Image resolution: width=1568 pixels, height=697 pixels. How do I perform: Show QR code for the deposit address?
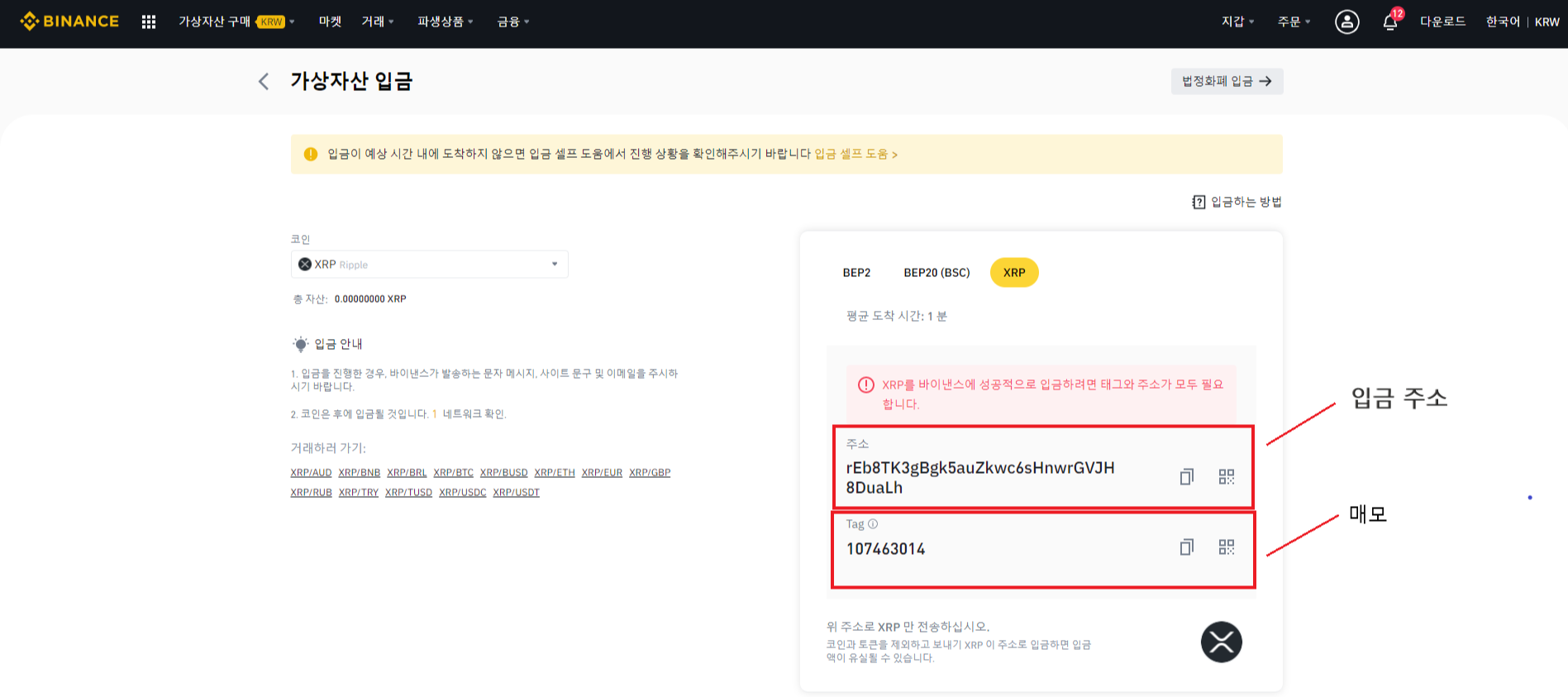1227,476
